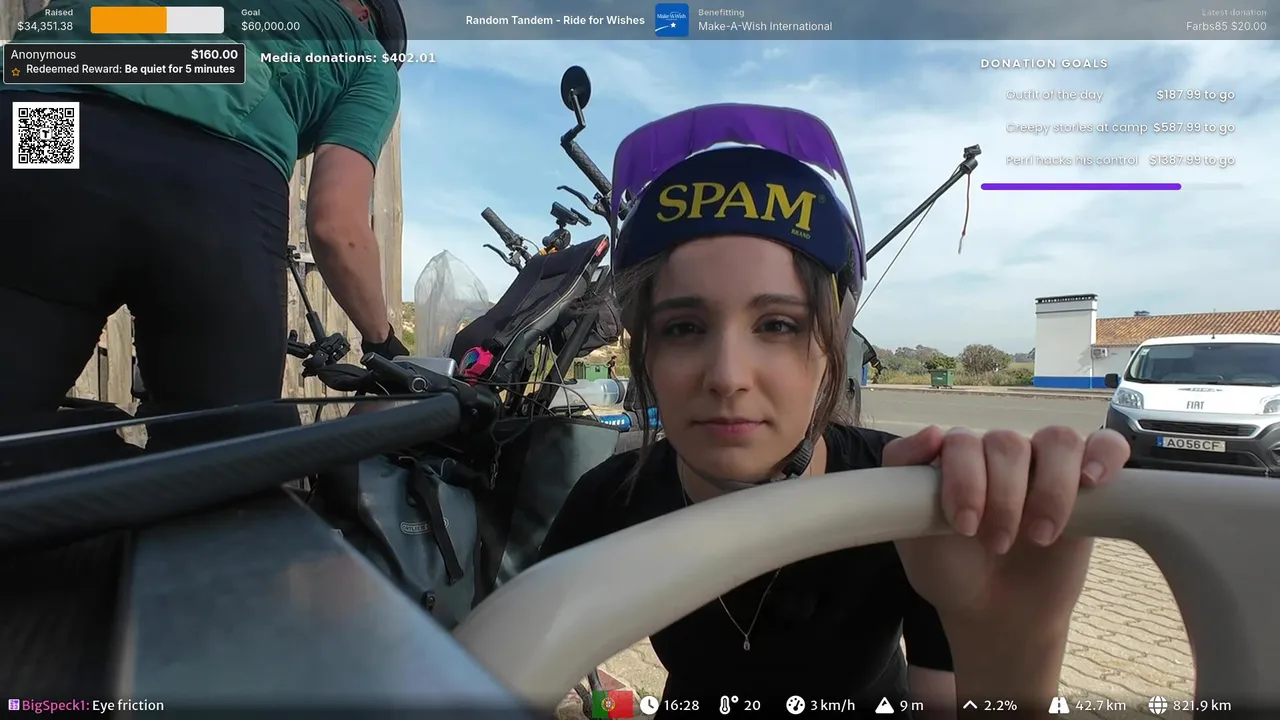The width and height of the screenshot is (1280, 720).
Task: Click the 821.9 km total distance readout
Action: point(1202,705)
